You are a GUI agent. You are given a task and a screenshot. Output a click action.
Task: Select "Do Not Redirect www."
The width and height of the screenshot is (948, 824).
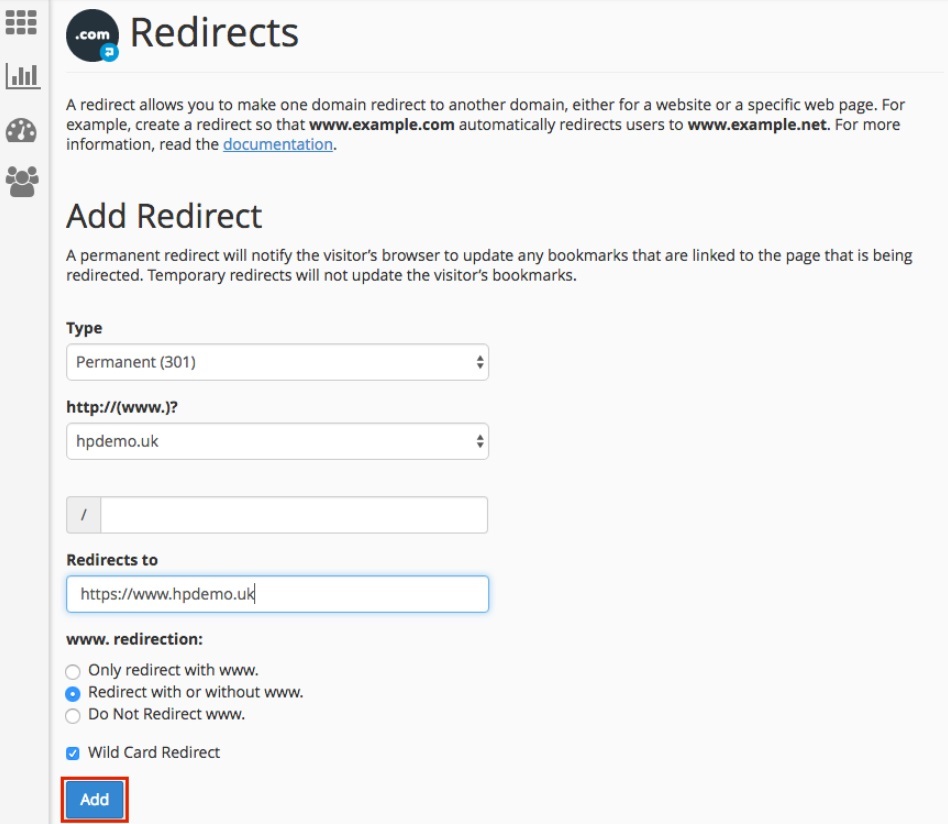[71, 713]
